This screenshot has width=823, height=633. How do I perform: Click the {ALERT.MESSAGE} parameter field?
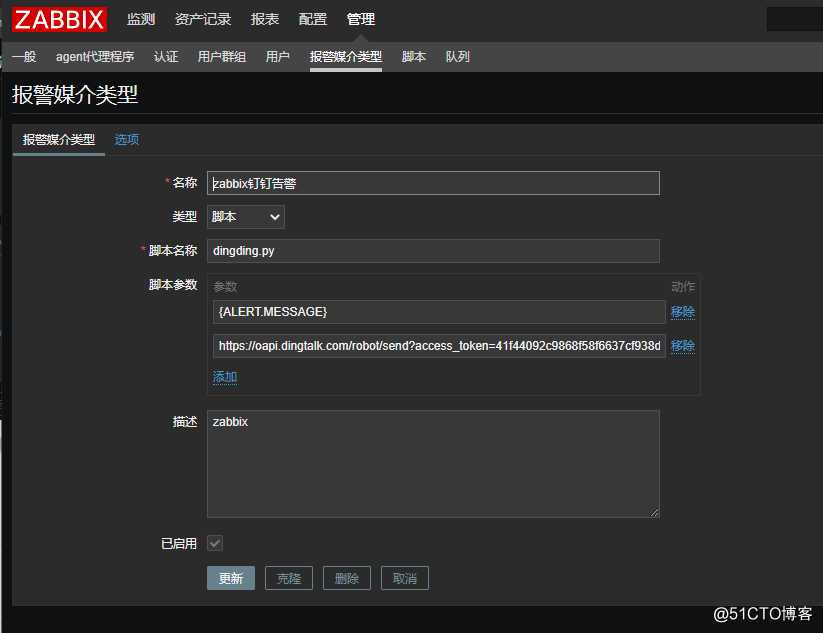439,312
